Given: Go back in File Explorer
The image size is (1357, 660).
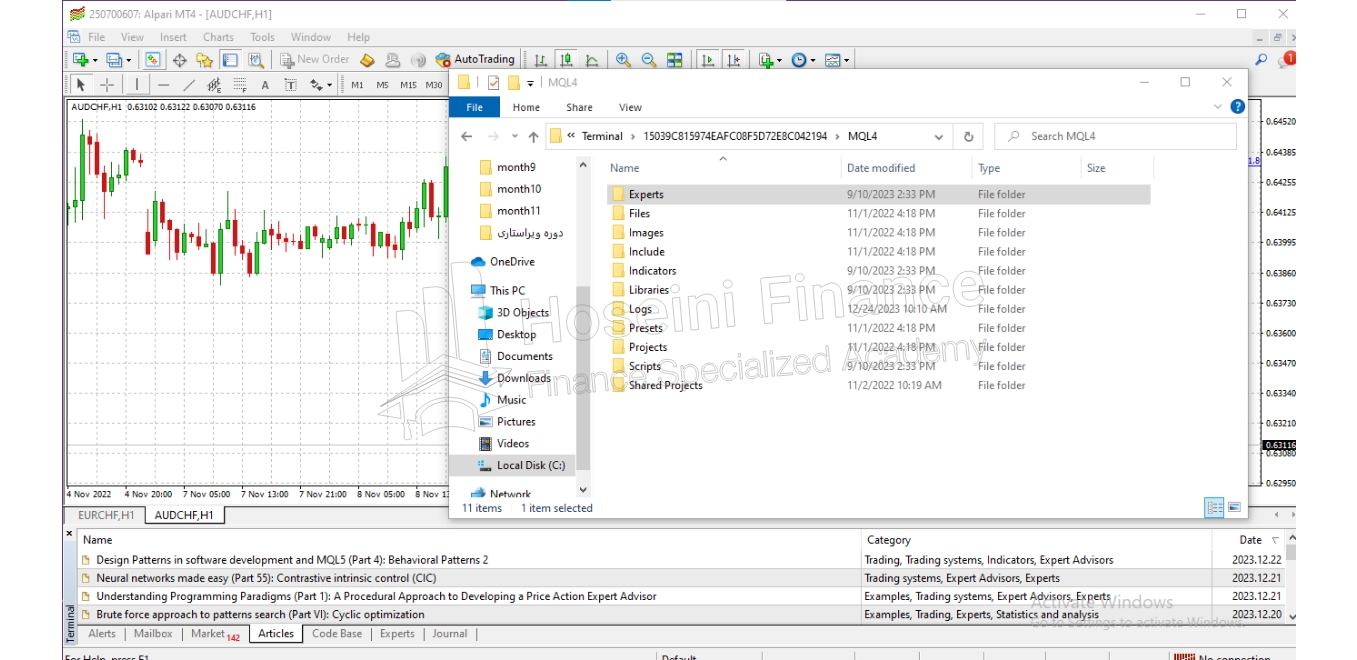Looking at the screenshot, I should pyautogui.click(x=466, y=136).
